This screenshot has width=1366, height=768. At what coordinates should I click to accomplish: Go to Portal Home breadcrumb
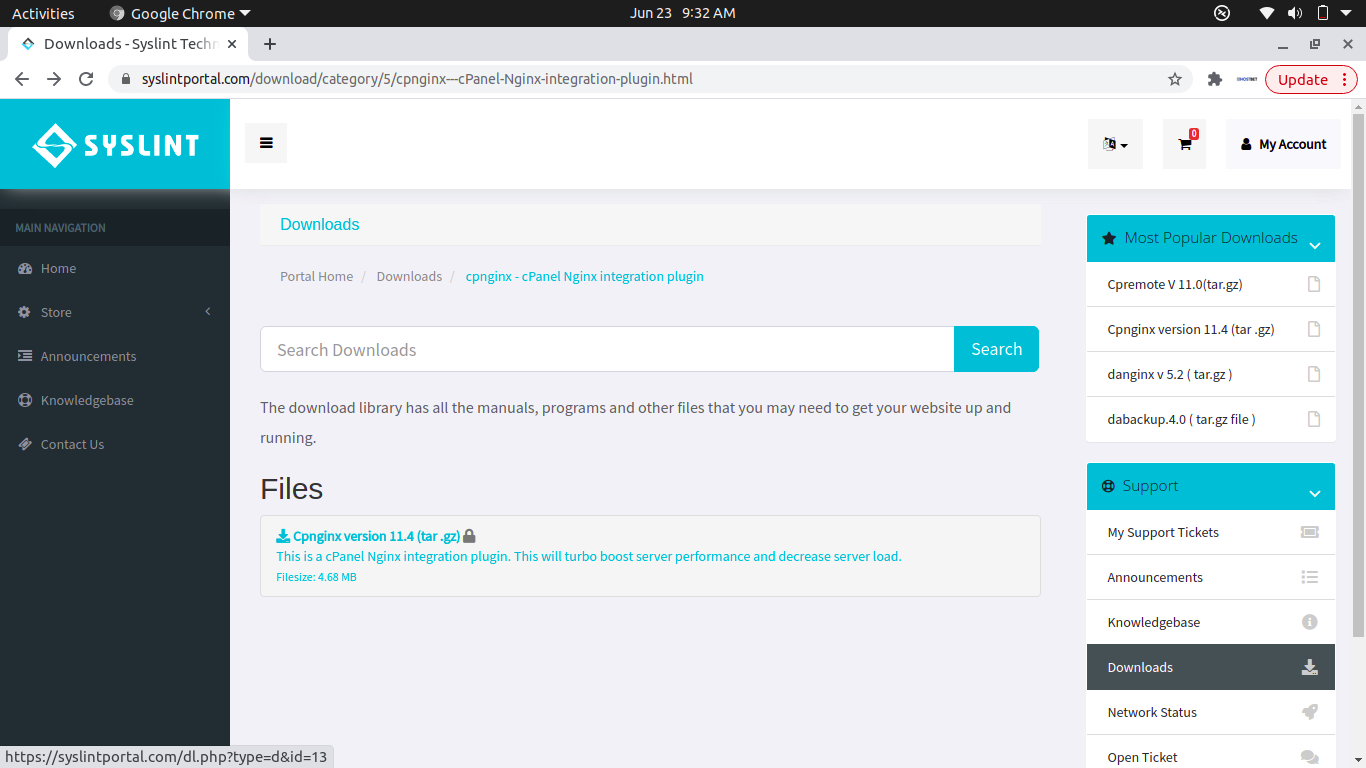[316, 276]
